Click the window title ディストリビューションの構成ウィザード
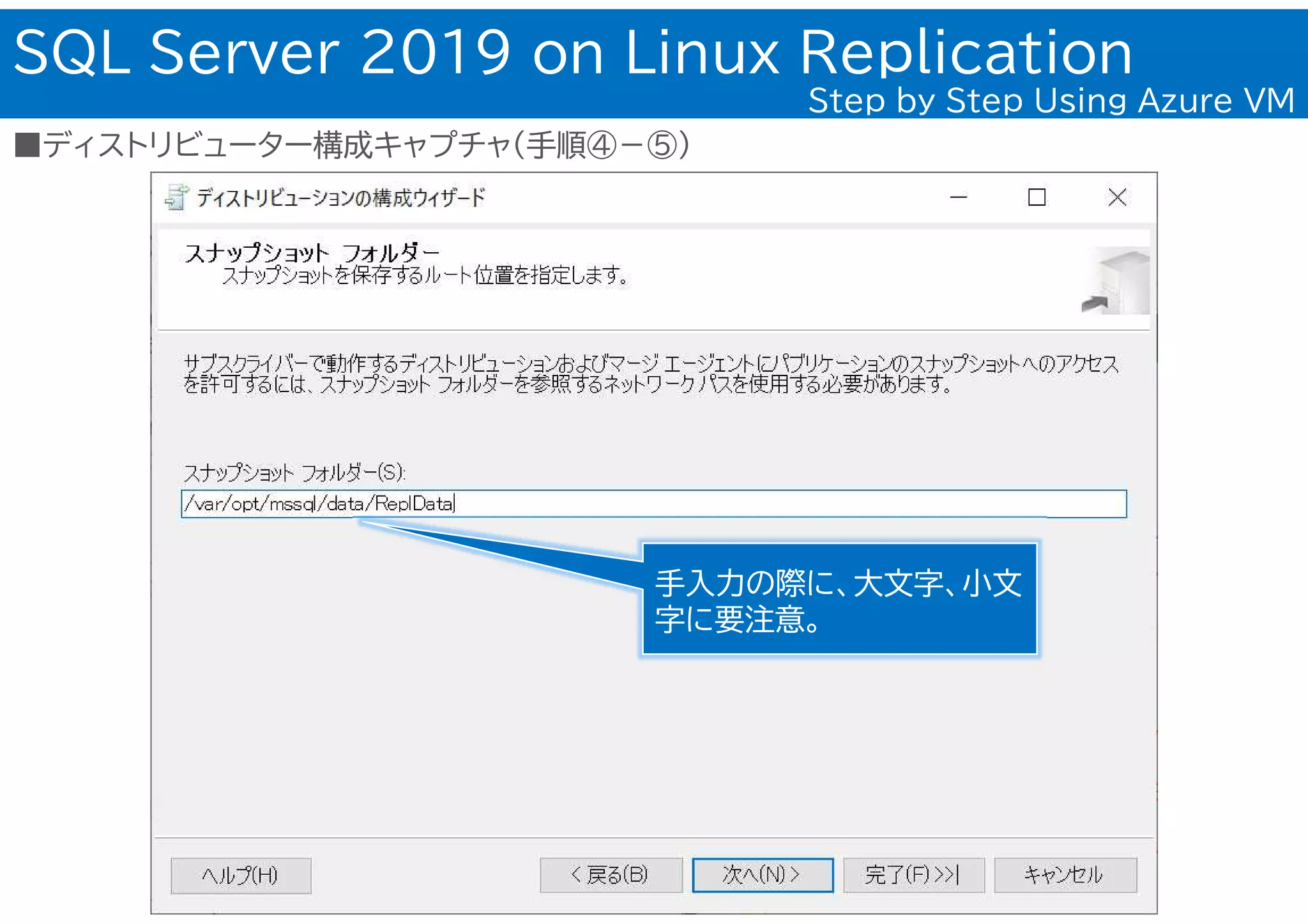The height and width of the screenshot is (924, 1308). 340,197
